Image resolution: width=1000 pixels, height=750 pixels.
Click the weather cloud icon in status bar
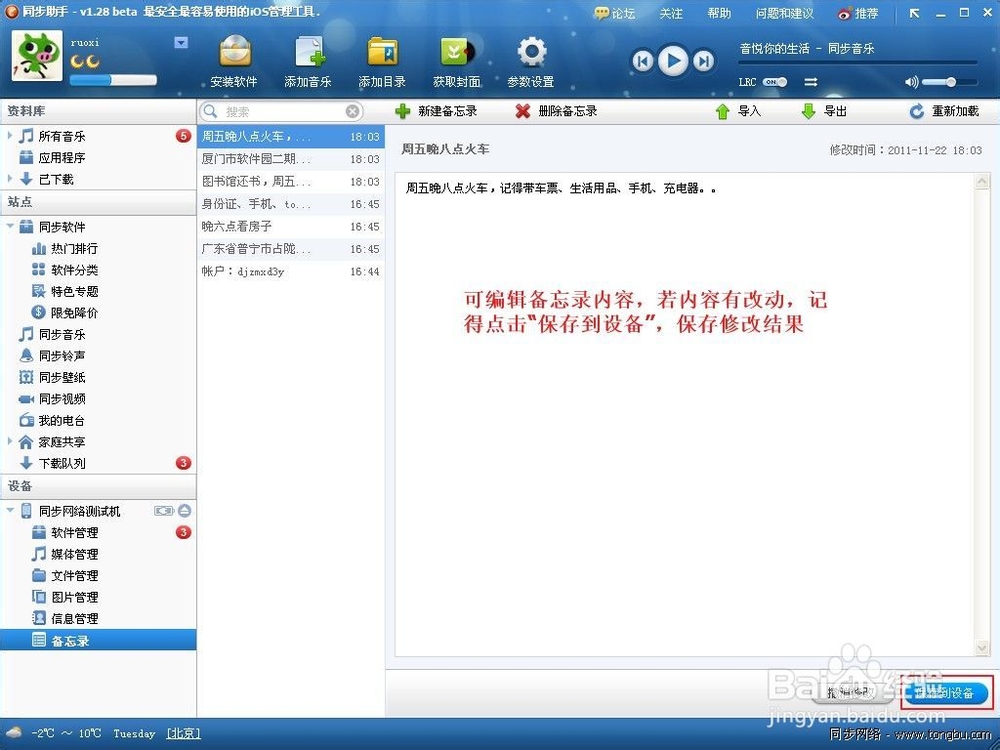point(13,733)
